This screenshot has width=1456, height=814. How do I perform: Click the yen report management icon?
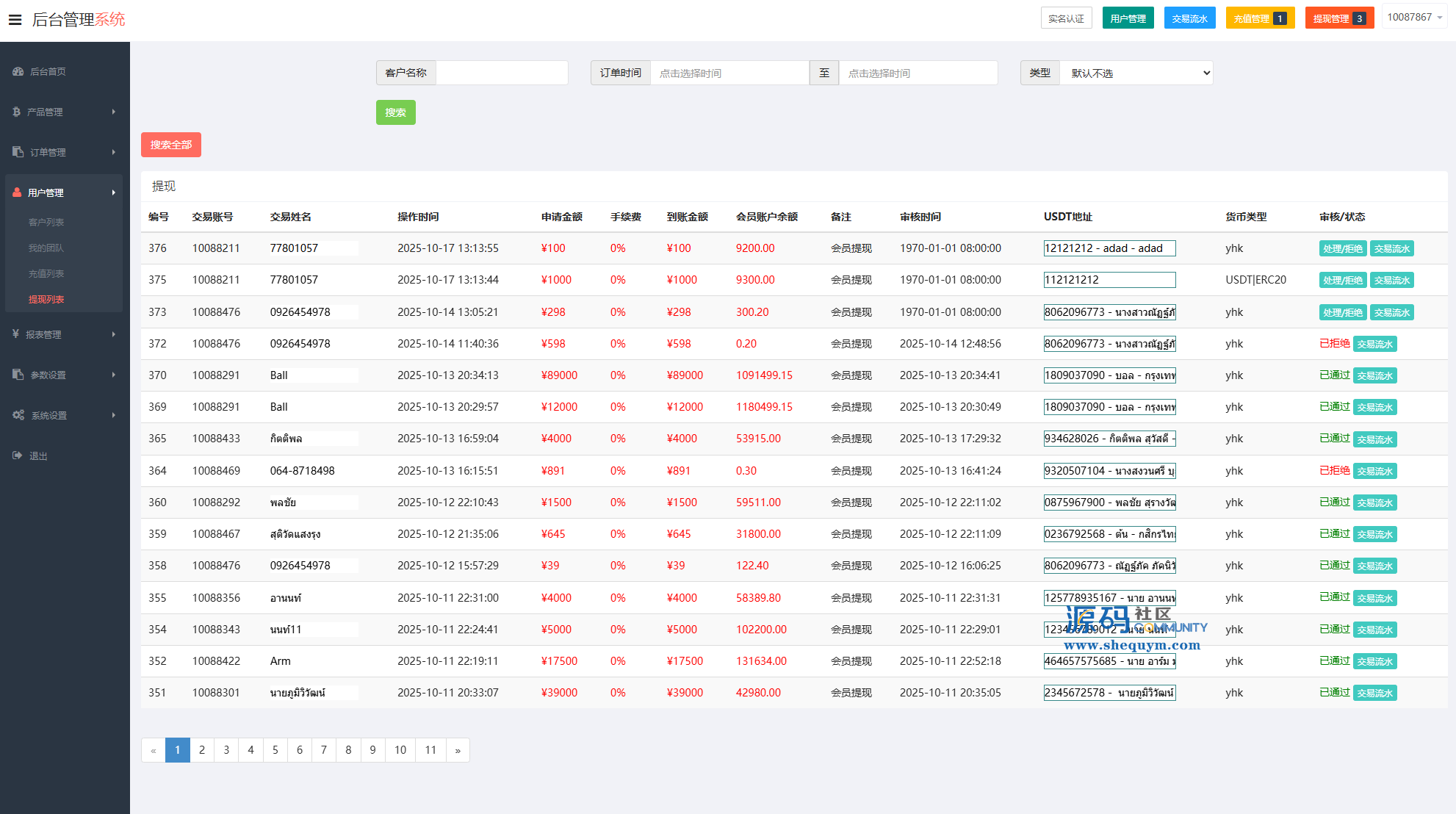15,334
